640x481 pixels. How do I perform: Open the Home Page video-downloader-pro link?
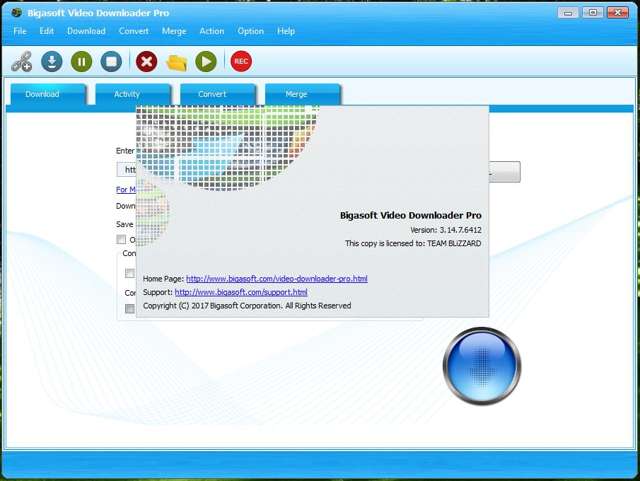pos(277,279)
